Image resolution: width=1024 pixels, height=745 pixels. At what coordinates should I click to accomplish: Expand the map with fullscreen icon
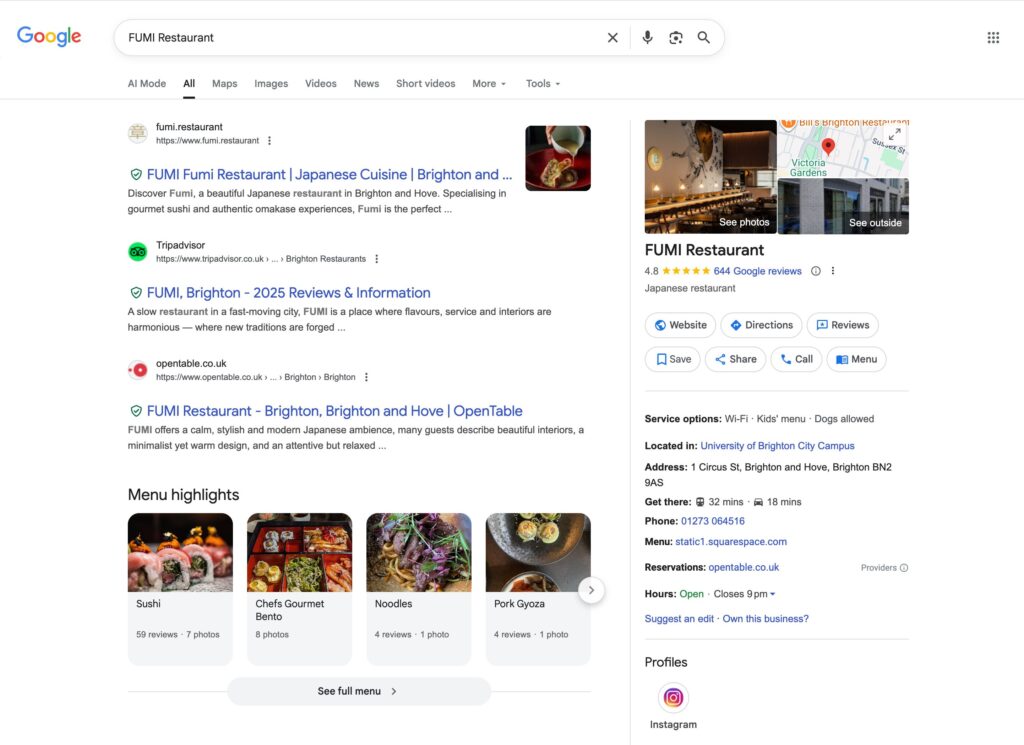(x=895, y=134)
